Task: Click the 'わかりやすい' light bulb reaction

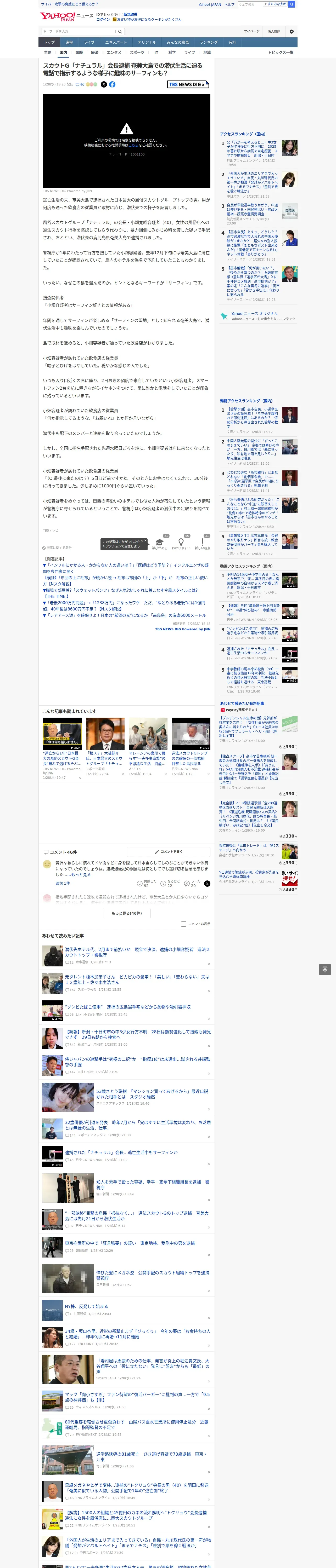Action: [181, 542]
